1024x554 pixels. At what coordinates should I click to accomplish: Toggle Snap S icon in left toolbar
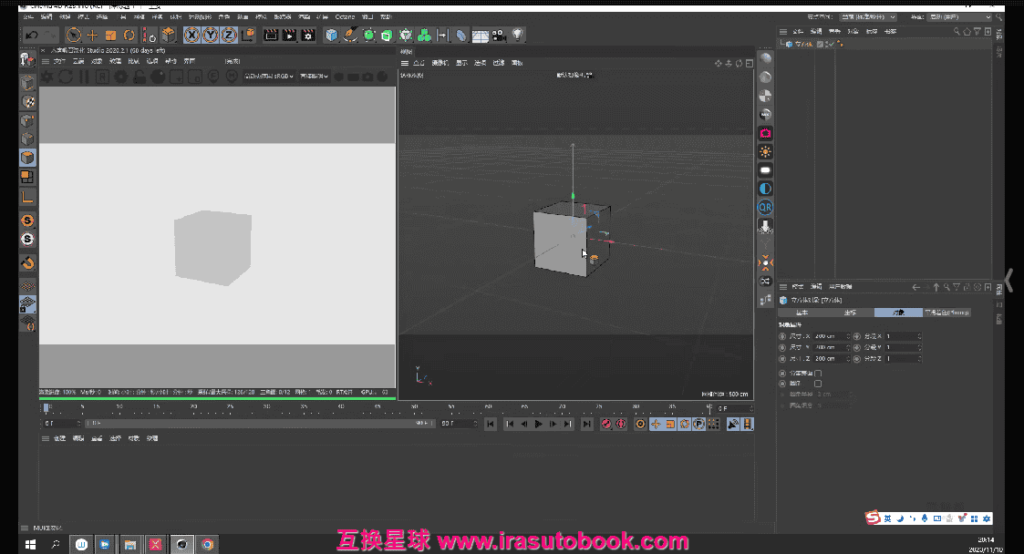coord(27,221)
